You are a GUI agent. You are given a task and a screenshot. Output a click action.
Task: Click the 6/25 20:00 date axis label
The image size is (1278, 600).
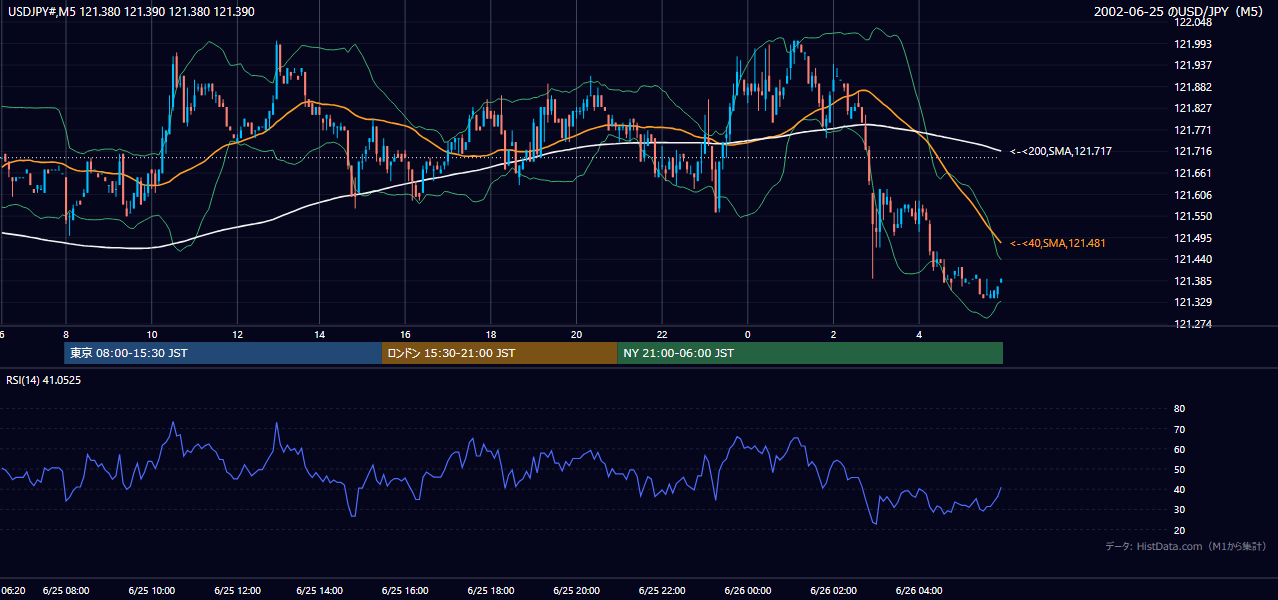point(577,590)
